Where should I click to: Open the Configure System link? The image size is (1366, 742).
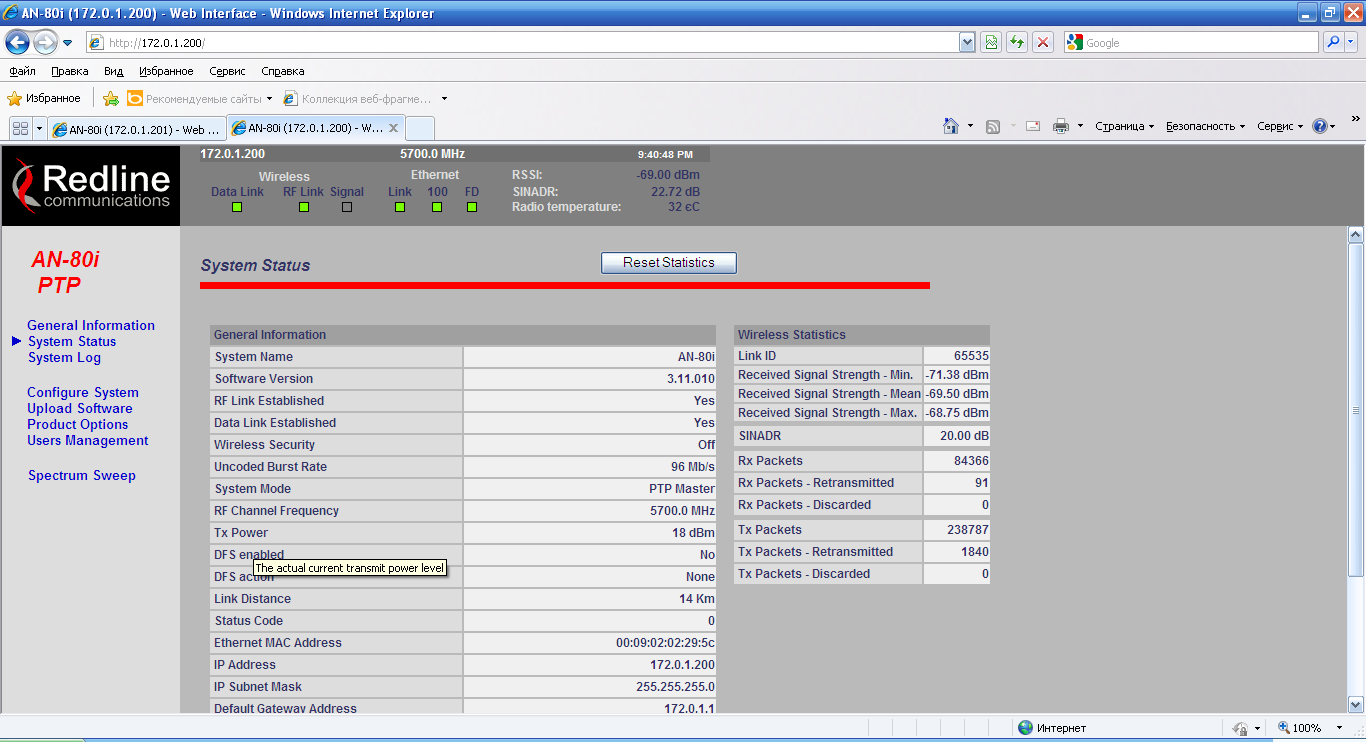coord(83,393)
